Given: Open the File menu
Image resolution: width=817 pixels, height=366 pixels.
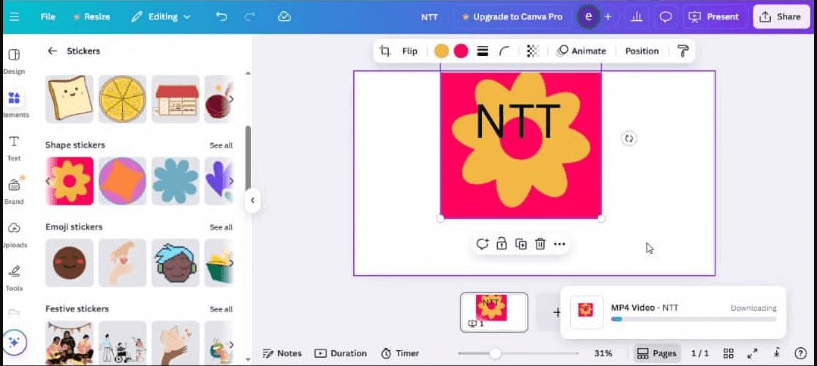Looking at the screenshot, I should tap(48, 17).
